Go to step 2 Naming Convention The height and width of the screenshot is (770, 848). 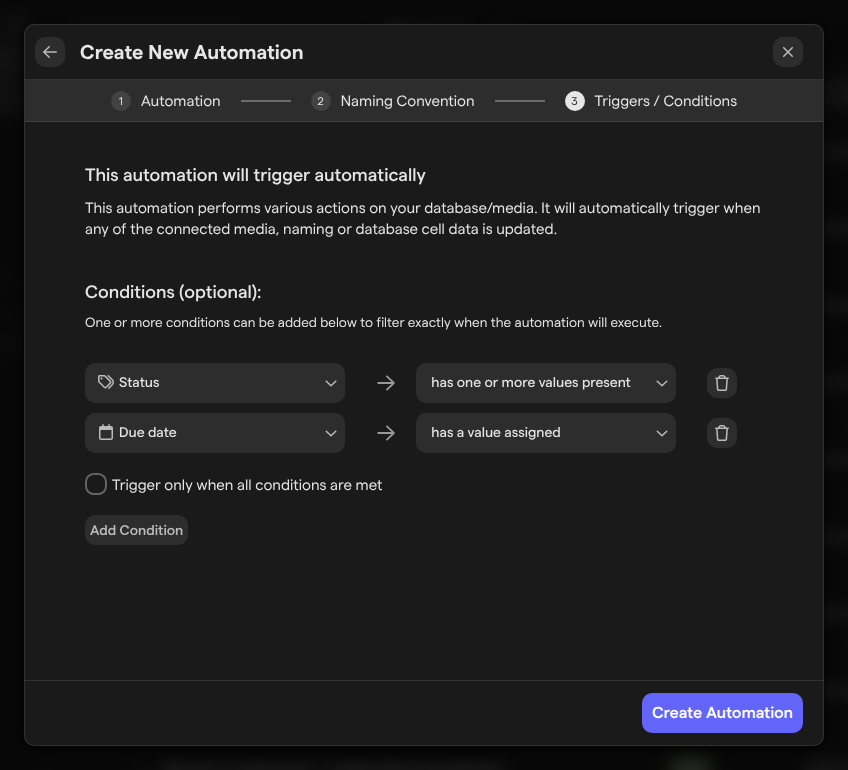point(393,101)
